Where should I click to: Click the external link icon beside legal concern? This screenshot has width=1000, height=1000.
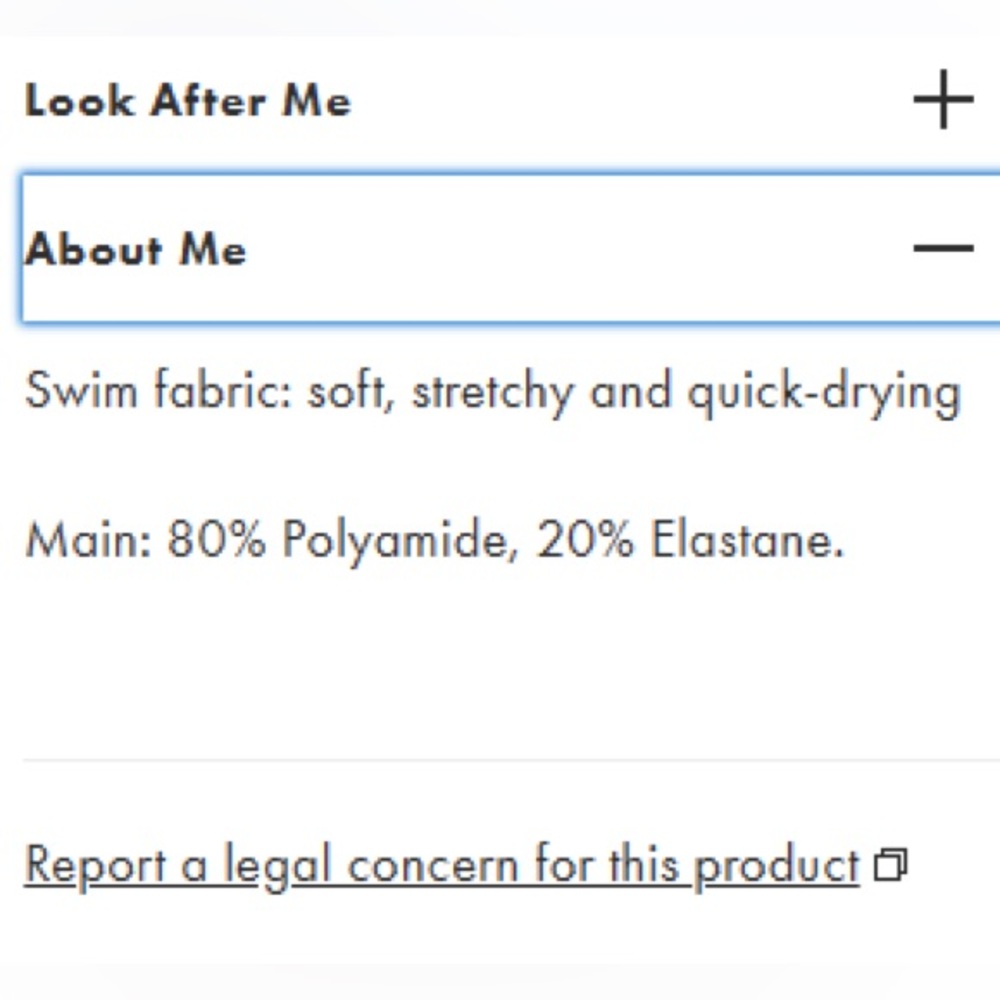[x=890, y=865]
